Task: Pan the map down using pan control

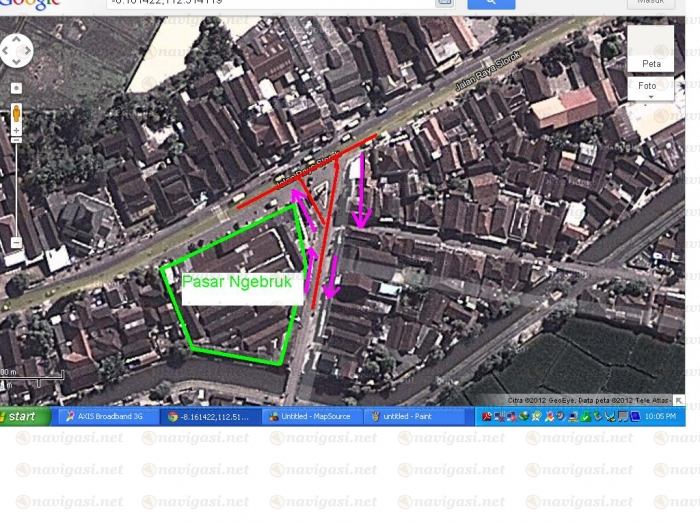Action: pos(17,61)
